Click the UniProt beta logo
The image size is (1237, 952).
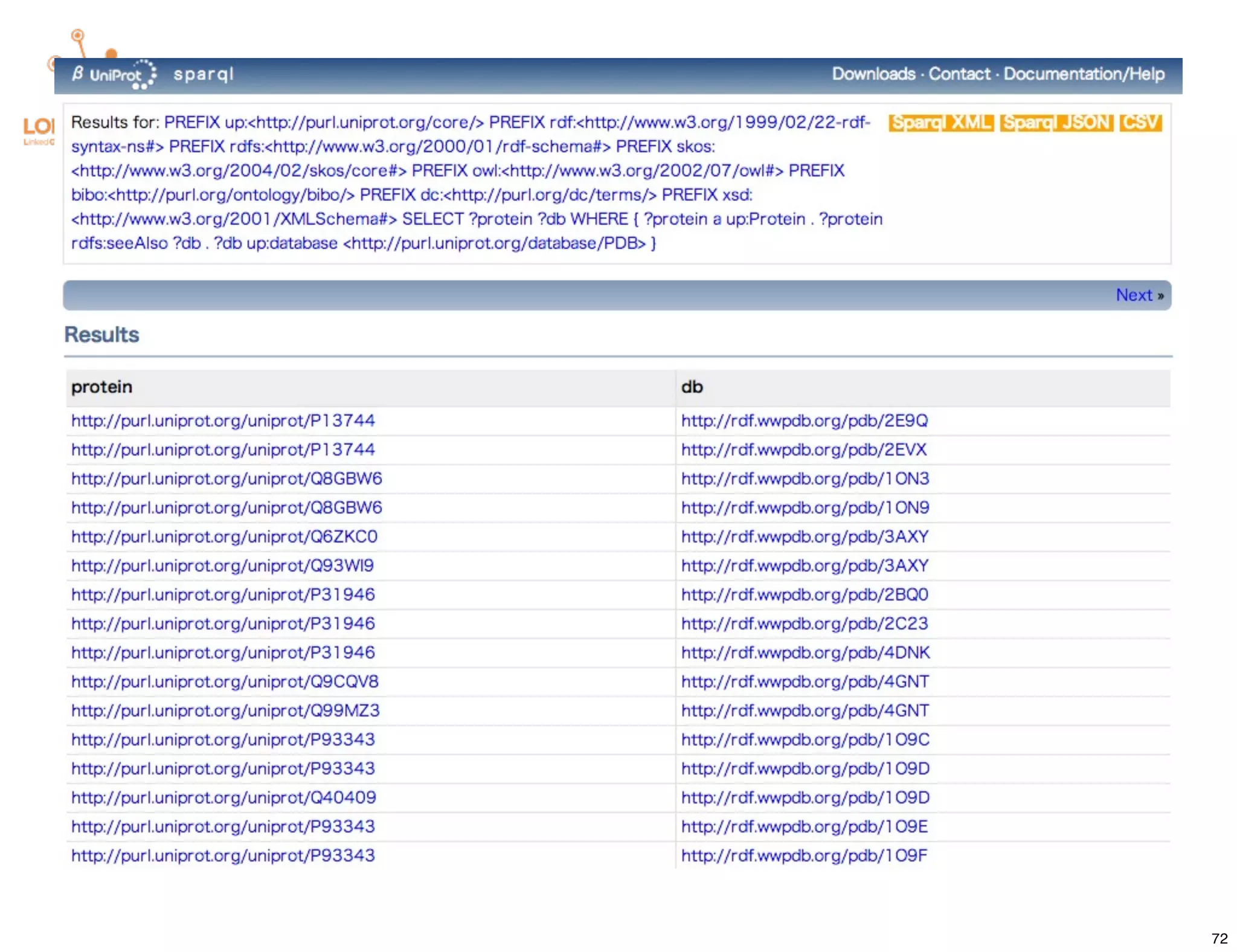click(114, 75)
